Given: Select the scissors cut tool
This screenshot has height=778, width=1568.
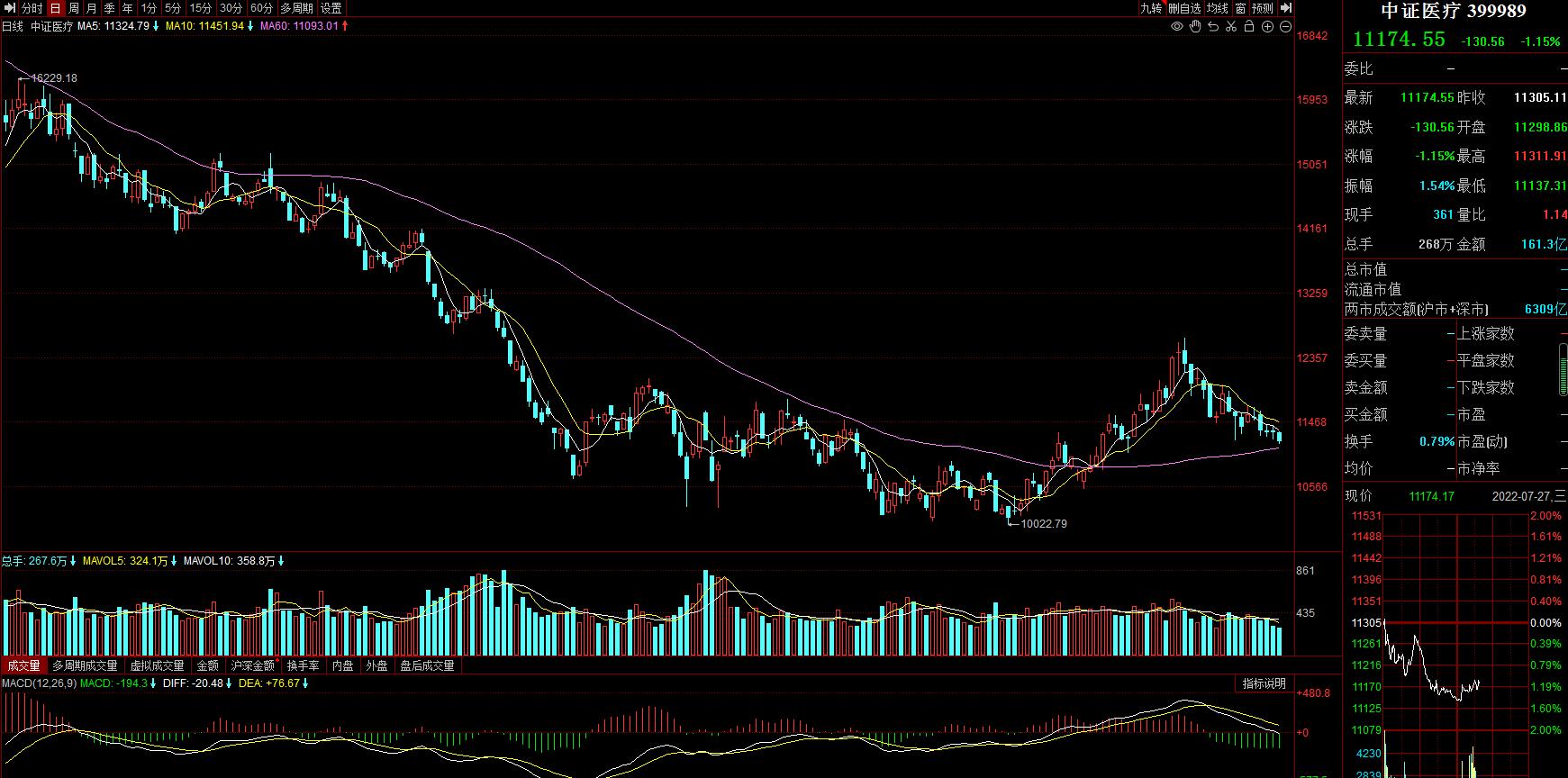Looking at the screenshot, I should [1231, 27].
